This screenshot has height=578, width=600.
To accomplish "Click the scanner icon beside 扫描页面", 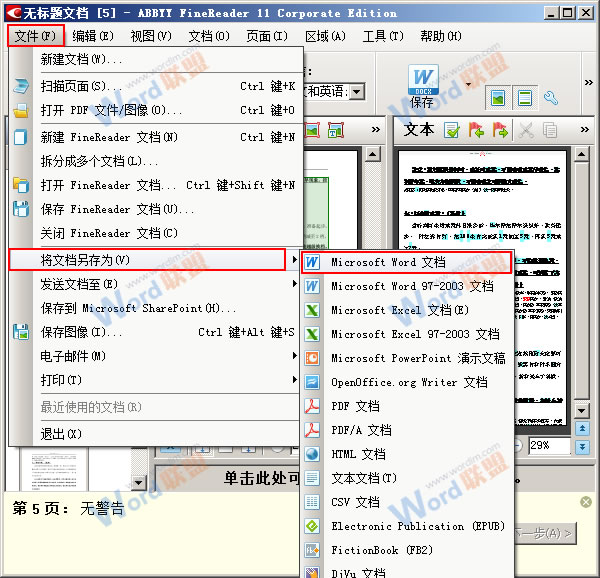I will coord(21,86).
